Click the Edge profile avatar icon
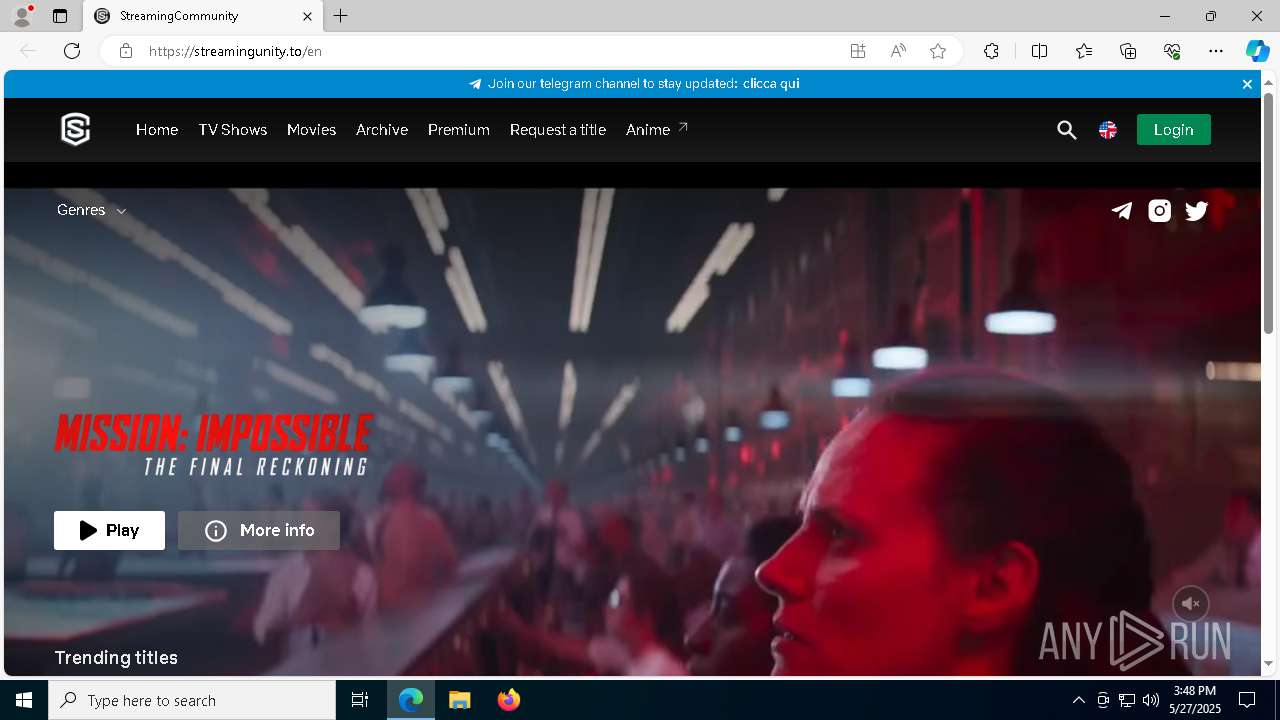Viewport: 1280px width, 720px height. tap(22, 16)
